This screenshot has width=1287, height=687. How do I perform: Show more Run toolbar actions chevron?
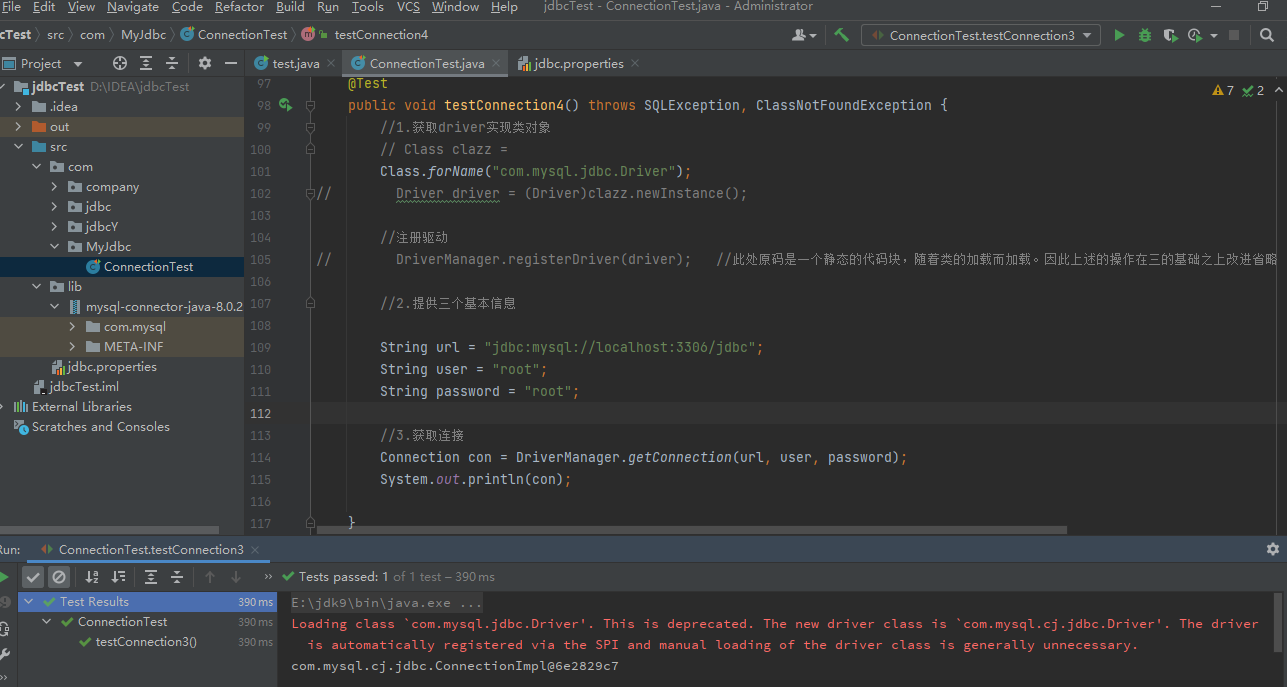point(268,577)
